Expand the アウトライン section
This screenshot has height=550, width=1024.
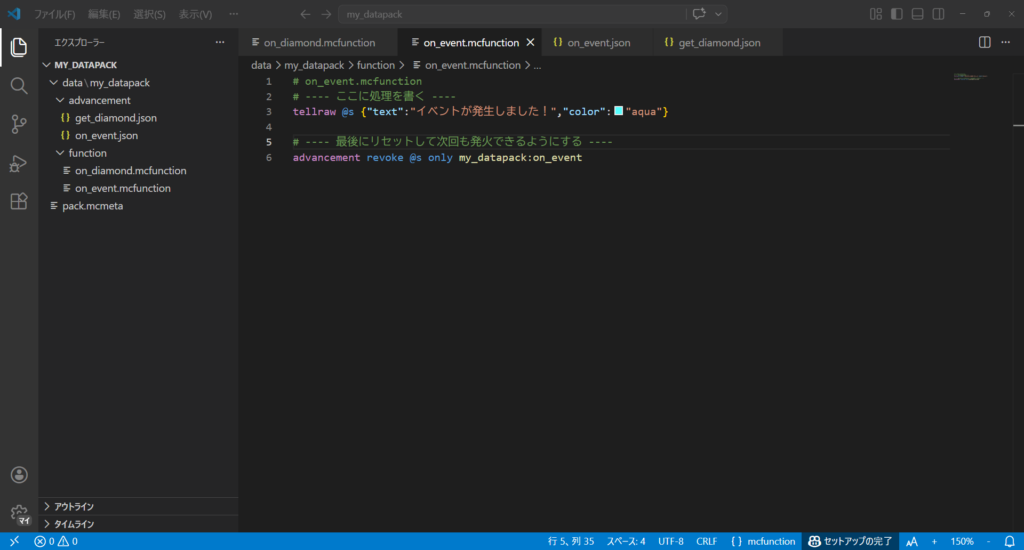(73, 507)
